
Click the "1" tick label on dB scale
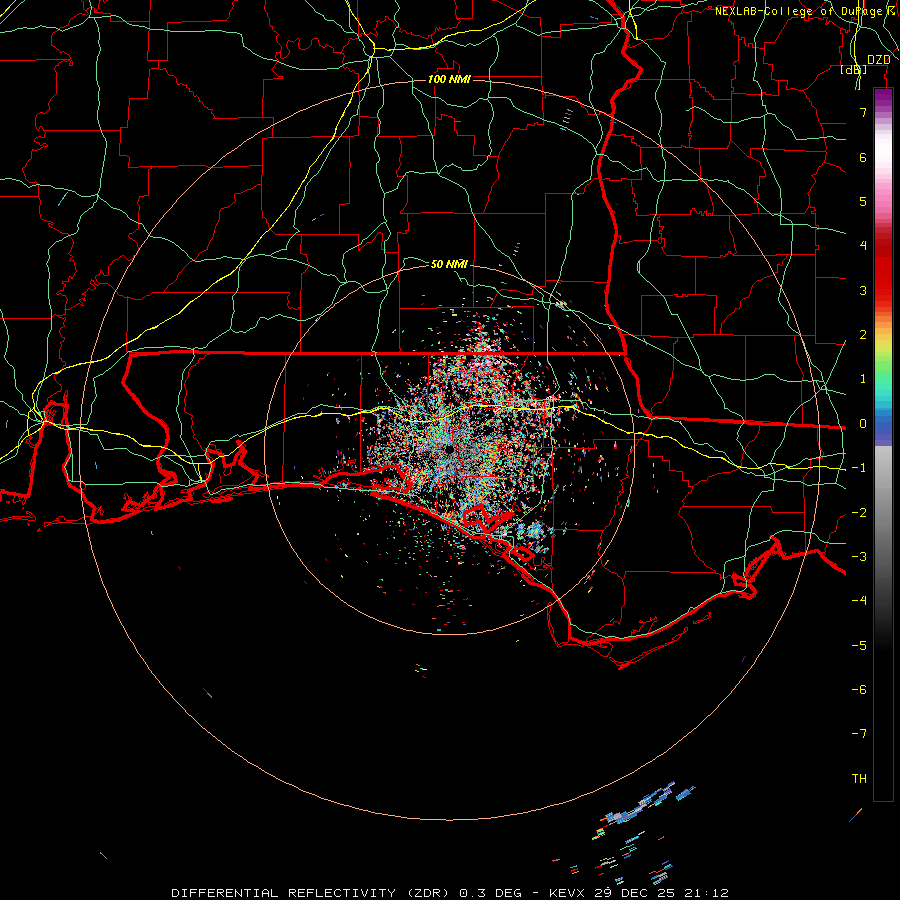point(863,379)
